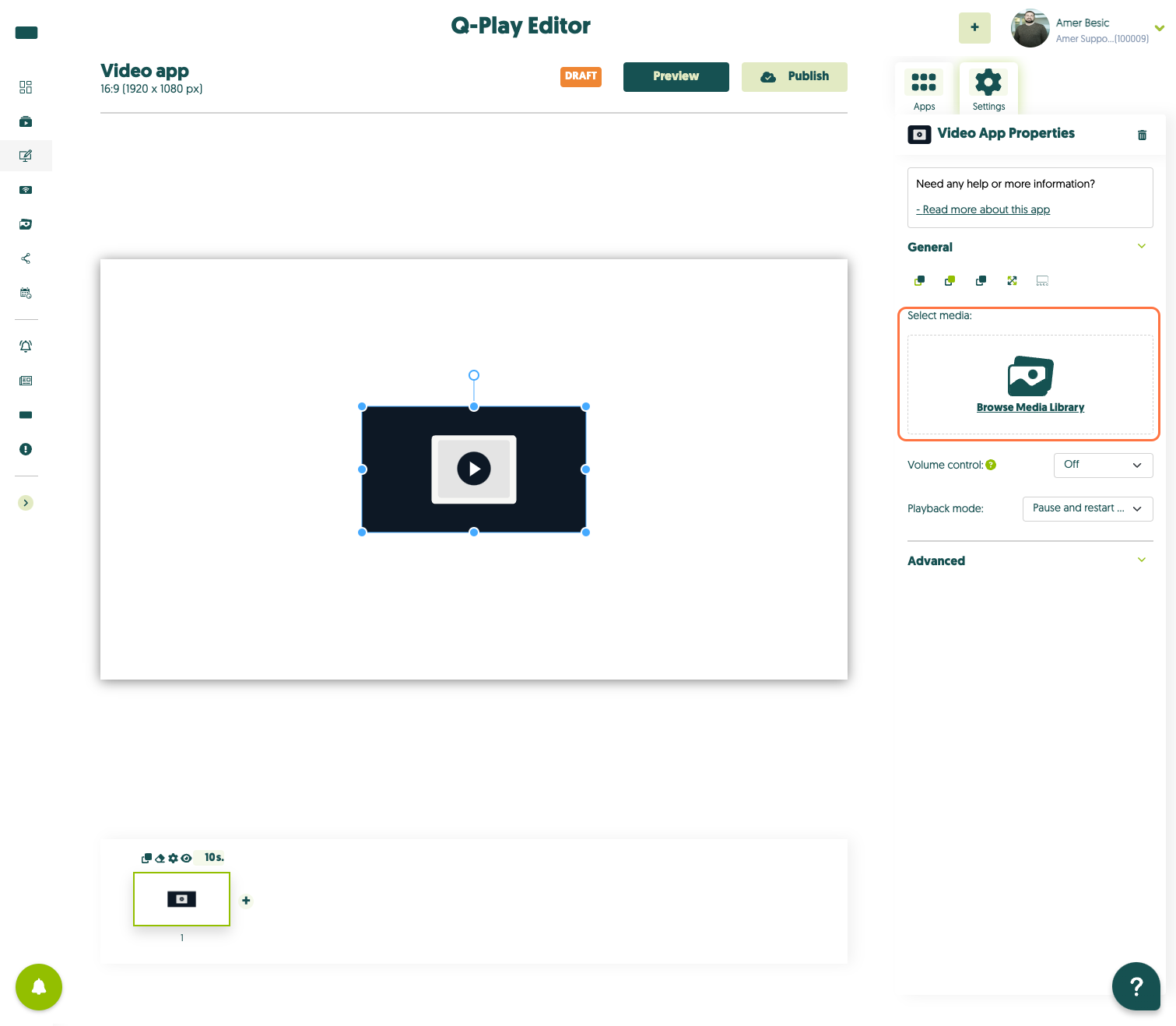This screenshot has height=1026, width=1176.
Task: Click the right-middle resize handle of video
Action: coord(586,469)
